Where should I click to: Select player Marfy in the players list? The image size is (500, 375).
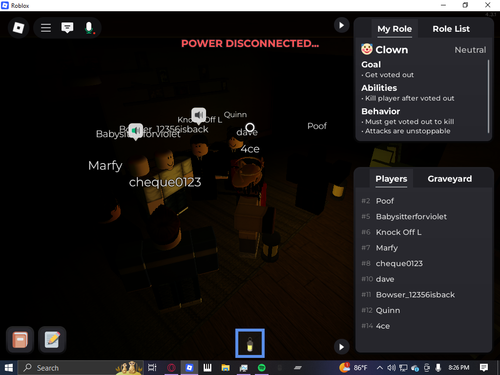pos(423,248)
